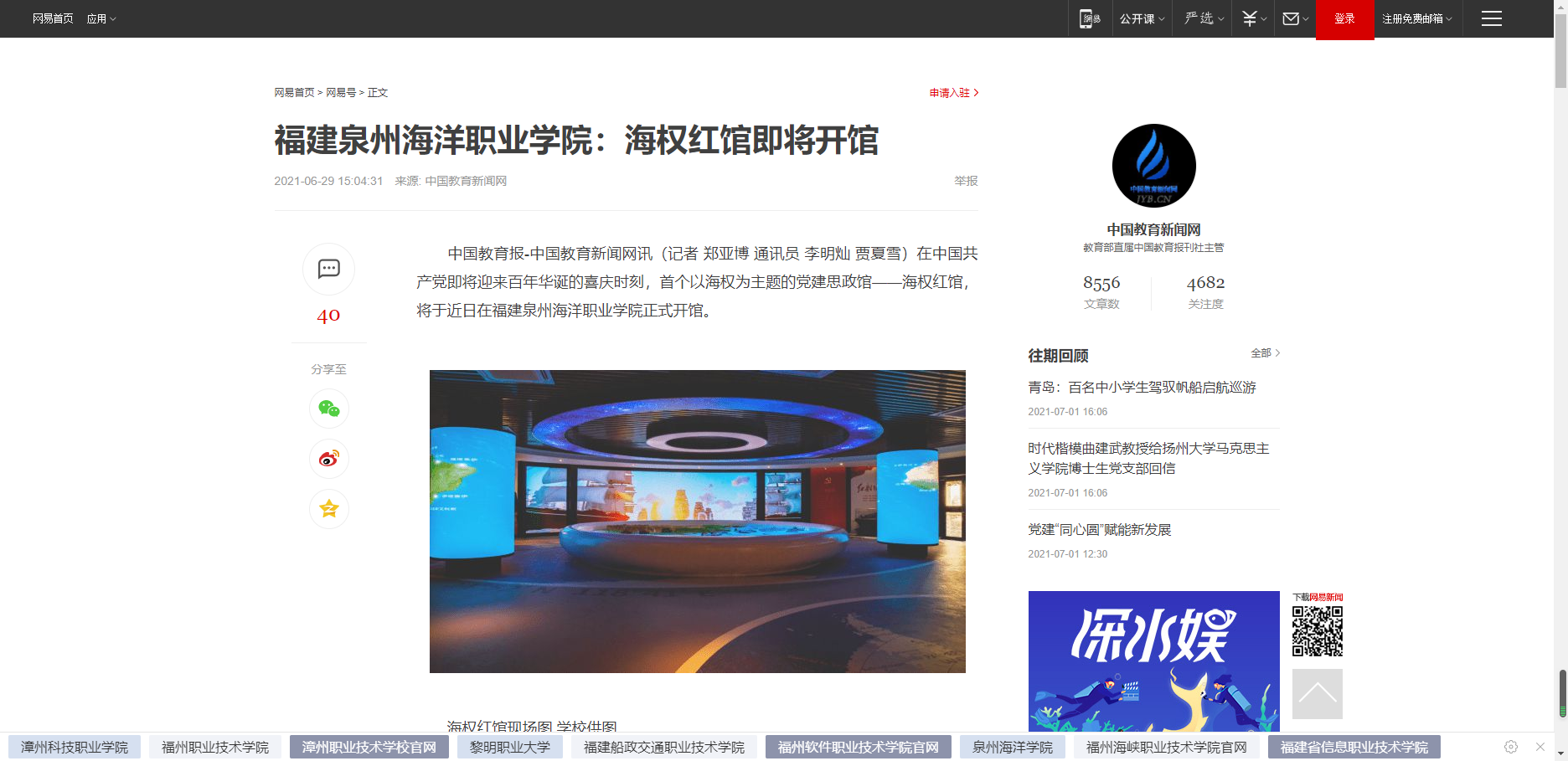The width and height of the screenshot is (1568, 761).
Task: Expand the 应用 dropdown
Action: tap(101, 18)
